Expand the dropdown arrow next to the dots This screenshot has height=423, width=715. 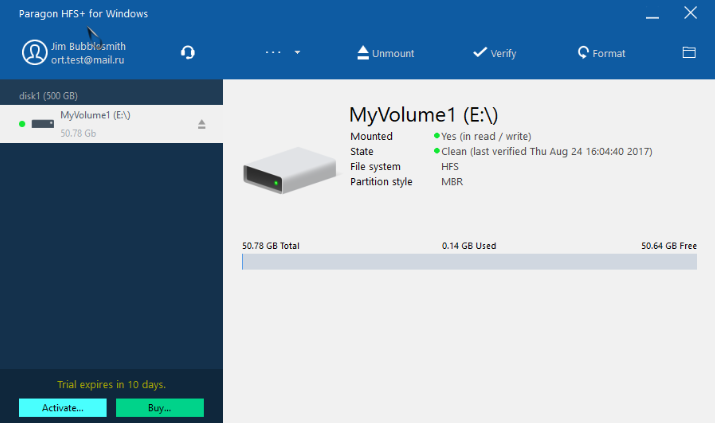click(x=297, y=52)
